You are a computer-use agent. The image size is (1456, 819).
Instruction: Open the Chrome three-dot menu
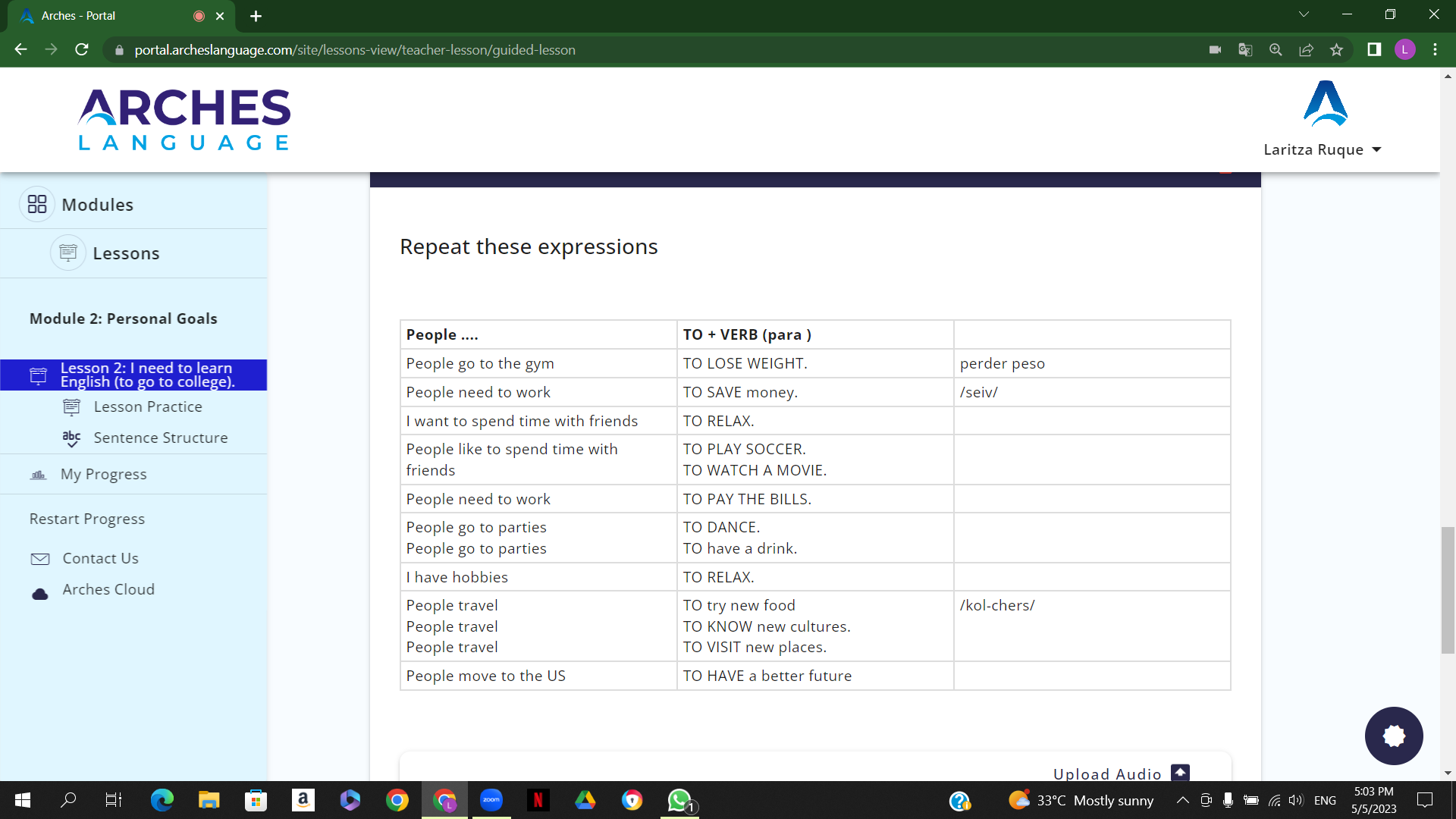coord(1435,49)
